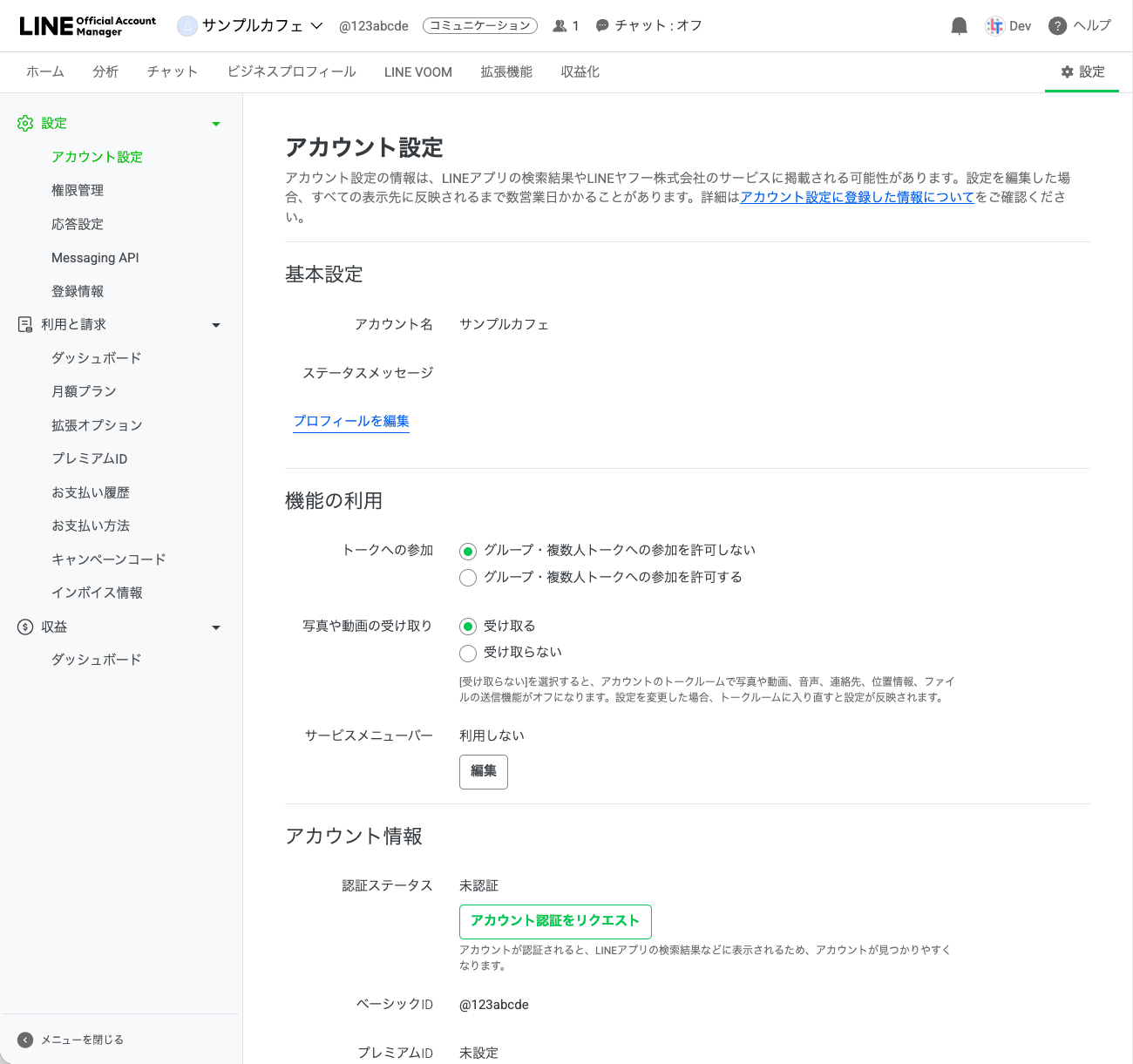The height and width of the screenshot is (1064, 1133).
Task: Collapse the 設定 sidebar section arrow
Action: [x=216, y=124]
